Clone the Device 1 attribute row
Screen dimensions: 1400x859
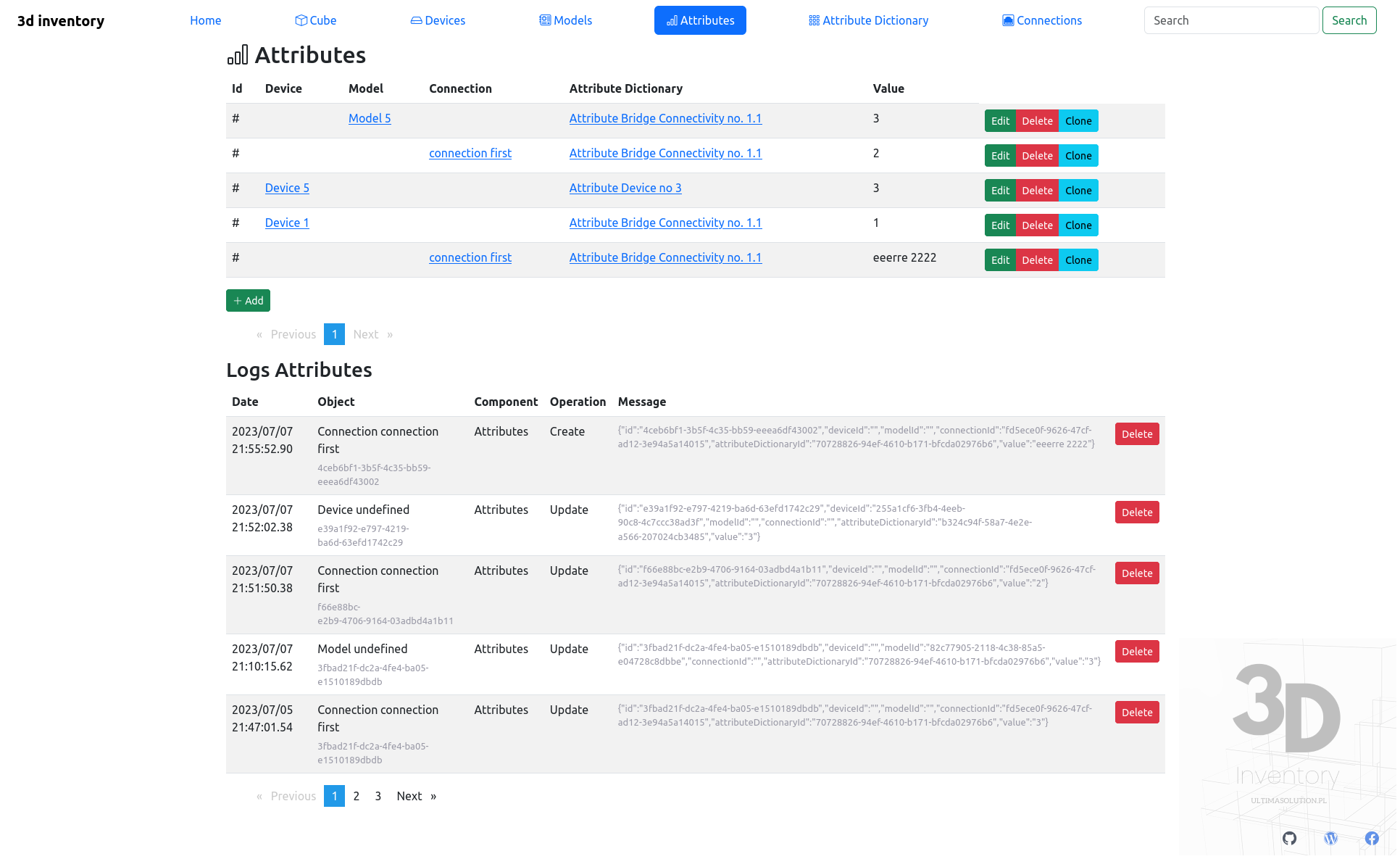(1078, 225)
